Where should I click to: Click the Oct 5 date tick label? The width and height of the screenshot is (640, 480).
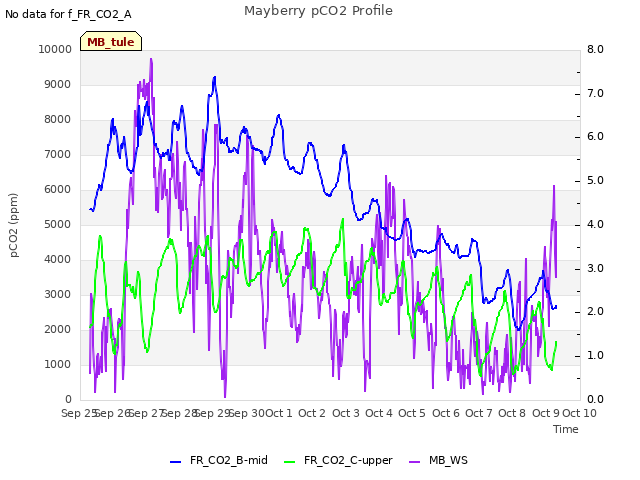coord(412,413)
